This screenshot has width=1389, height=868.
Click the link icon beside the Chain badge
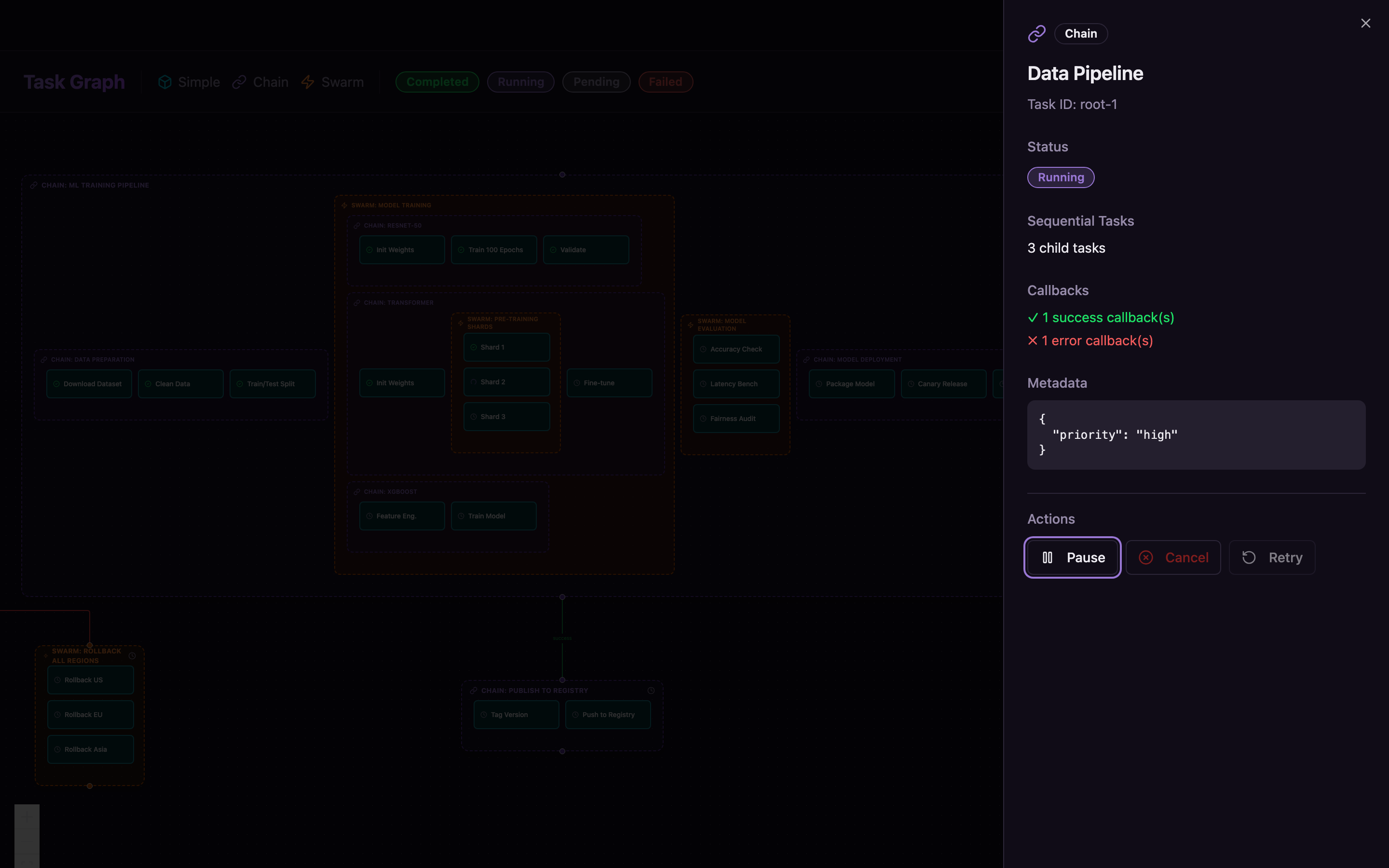click(1036, 33)
